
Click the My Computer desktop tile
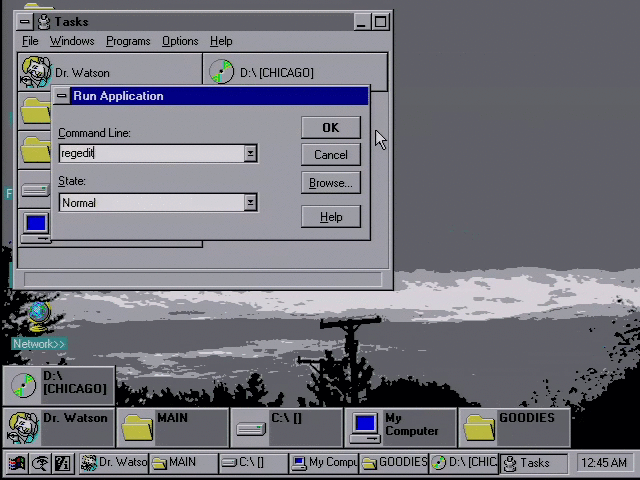[x=400, y=427]
